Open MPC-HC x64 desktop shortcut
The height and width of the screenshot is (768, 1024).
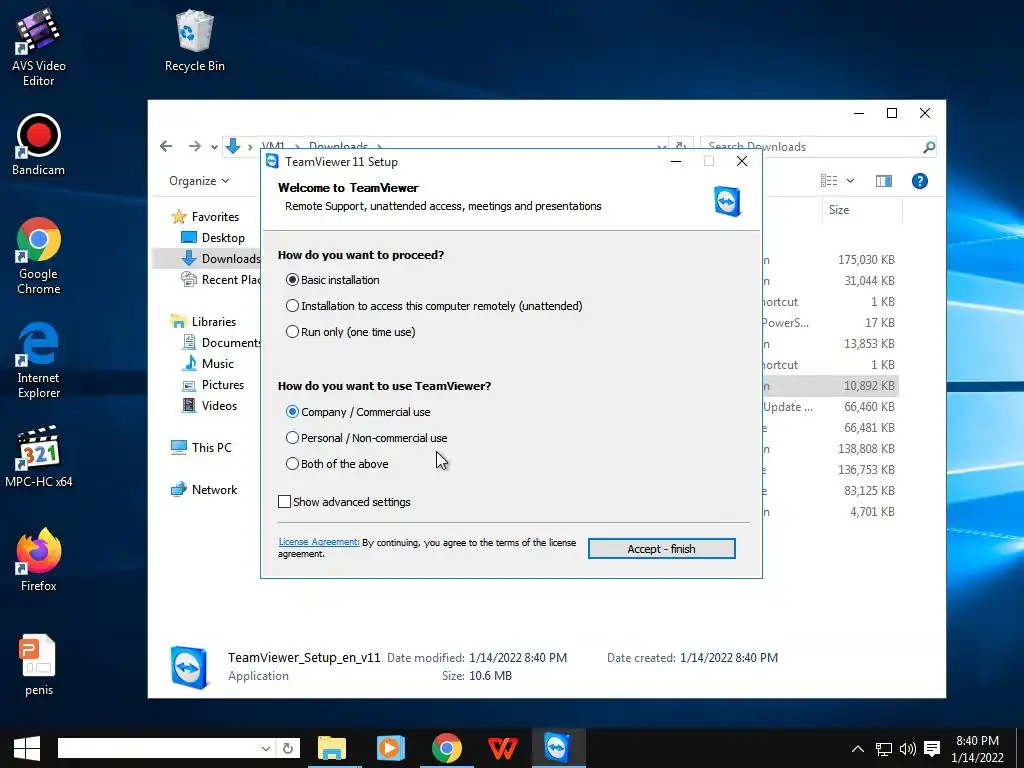(x=39, y=456)
